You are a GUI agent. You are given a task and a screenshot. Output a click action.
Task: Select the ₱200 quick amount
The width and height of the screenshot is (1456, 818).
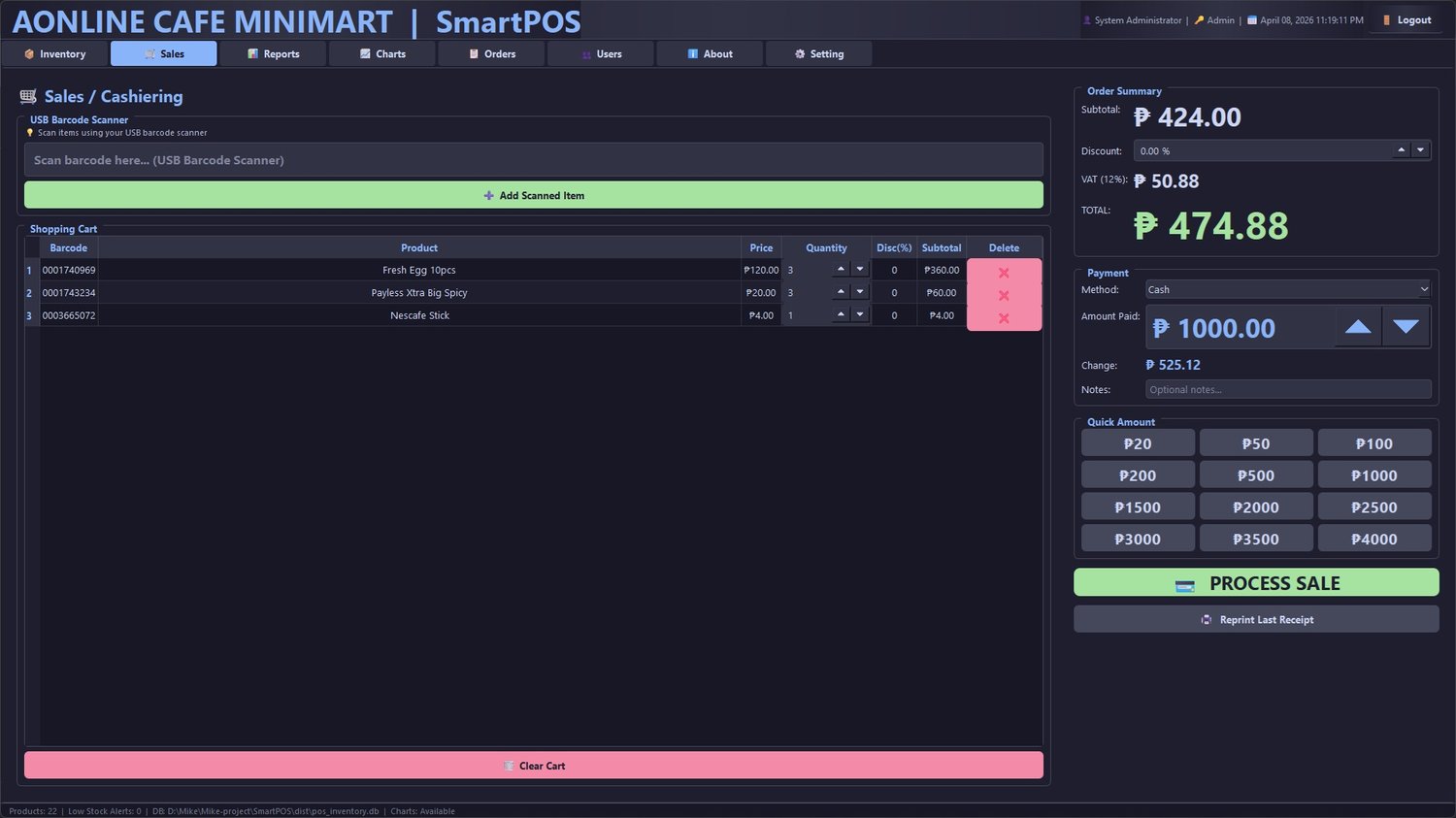1138,475
